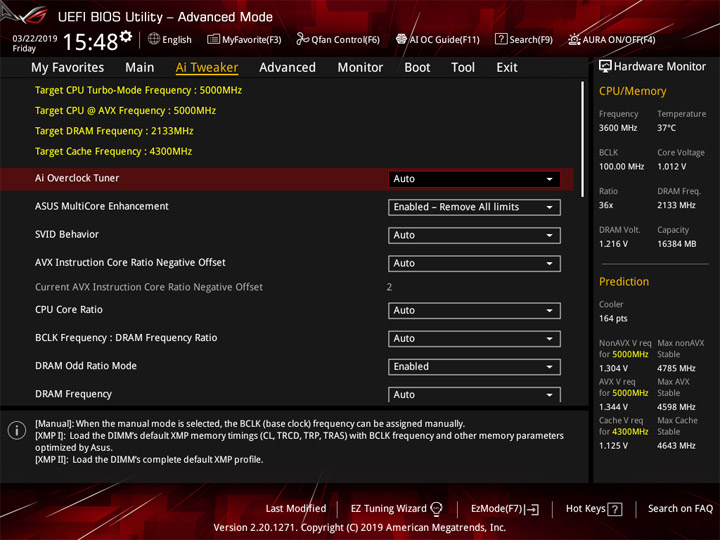Click the Hot Keys question icon
Viewport: 720px width, 540px height.
(615, 509)
